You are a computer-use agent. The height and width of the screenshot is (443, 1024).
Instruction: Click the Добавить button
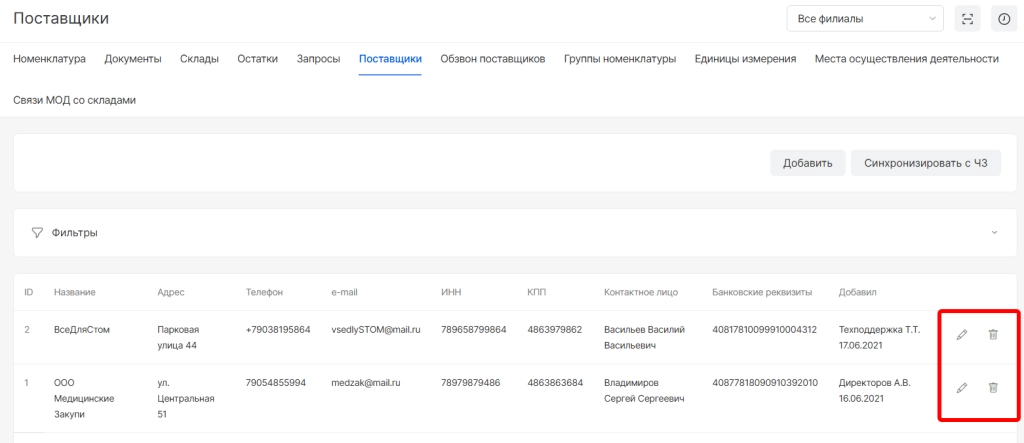807,163
